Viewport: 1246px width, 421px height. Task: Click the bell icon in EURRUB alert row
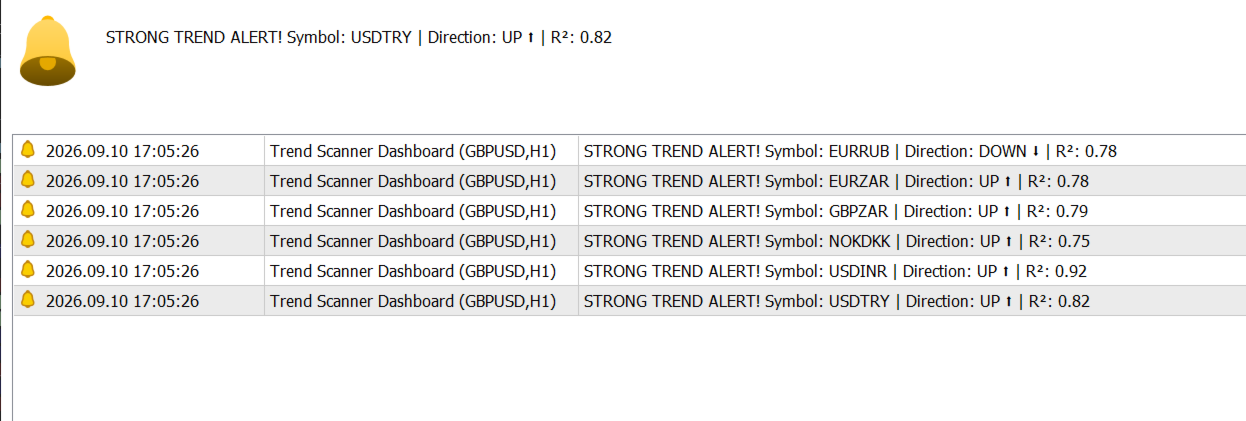pyautogui.click(x=28, y=150)
